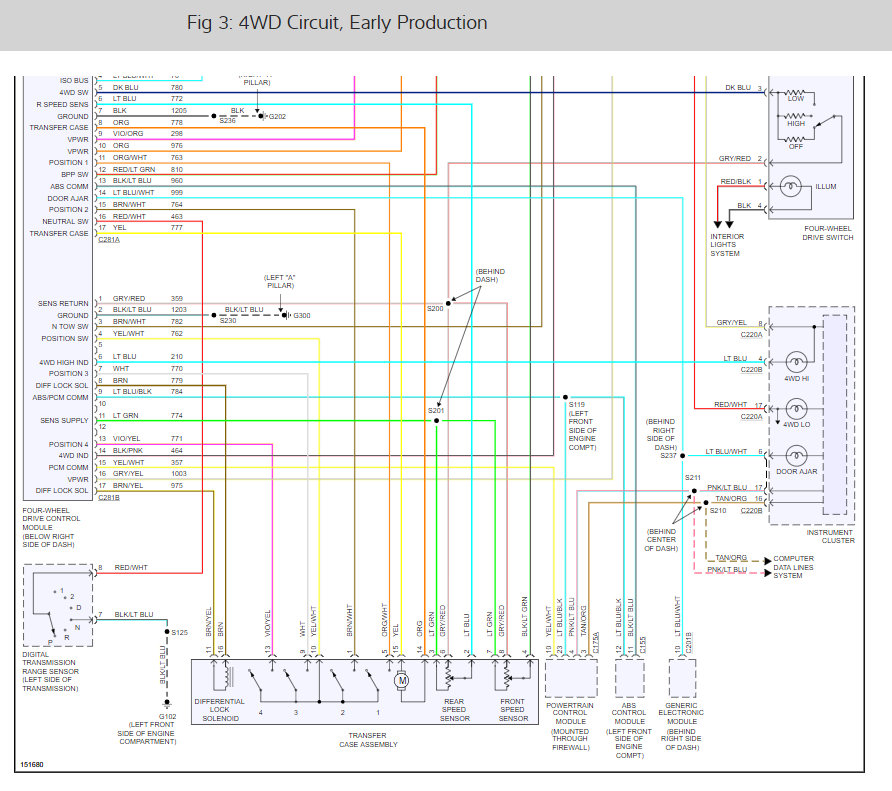The image size is (892, 791).
Task: Click the VIO/YEL 771 wire label
Action: pyautogui.click(x=148, y=439)
